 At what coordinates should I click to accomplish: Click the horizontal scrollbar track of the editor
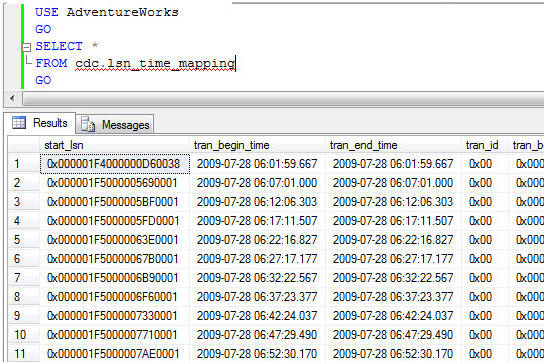point(282,98)
